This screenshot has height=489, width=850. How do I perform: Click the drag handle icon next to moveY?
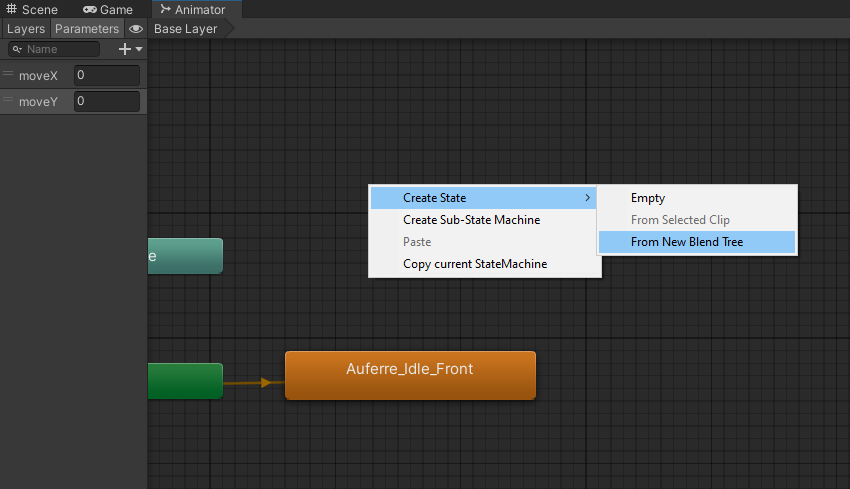click(x=8, y=101)
